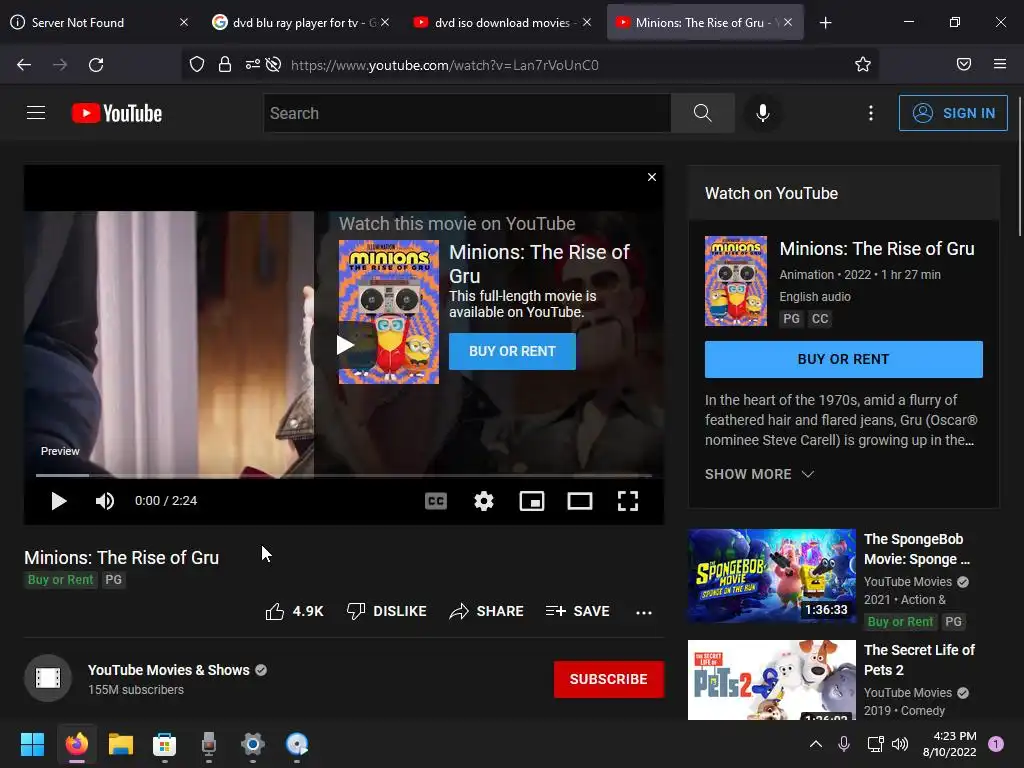
Task: Open the YouTube guide hamburger menu
Action: tap(36, 113)
